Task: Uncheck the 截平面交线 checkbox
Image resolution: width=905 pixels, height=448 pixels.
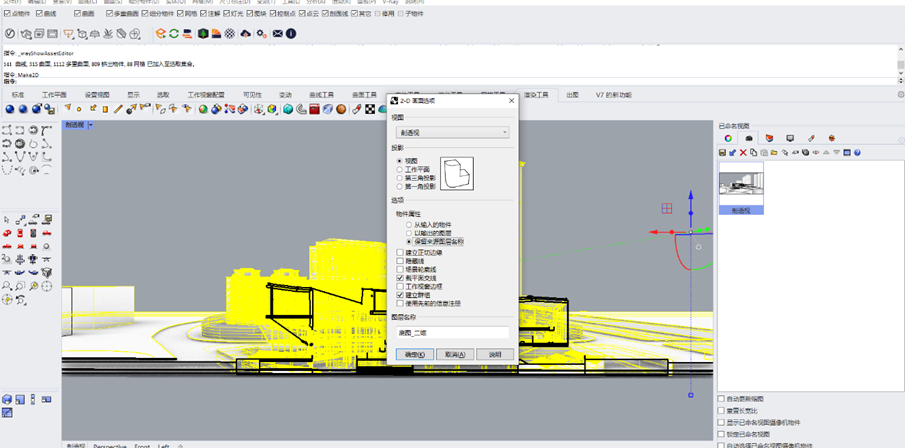Action: [x=400, y=278]
